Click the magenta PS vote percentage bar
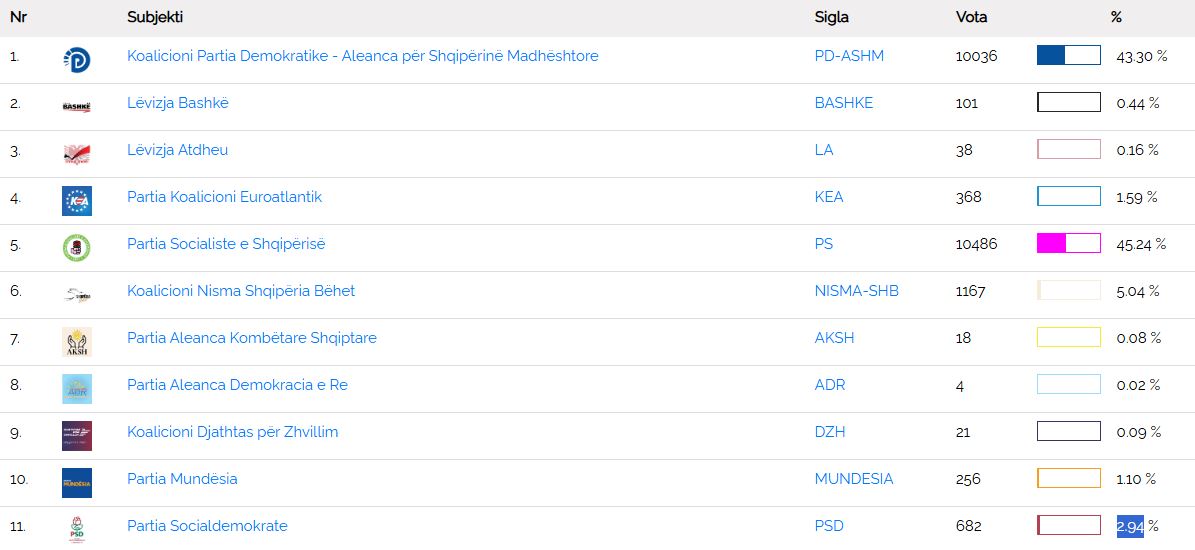1195x550 pixels. coord(1068,243)
